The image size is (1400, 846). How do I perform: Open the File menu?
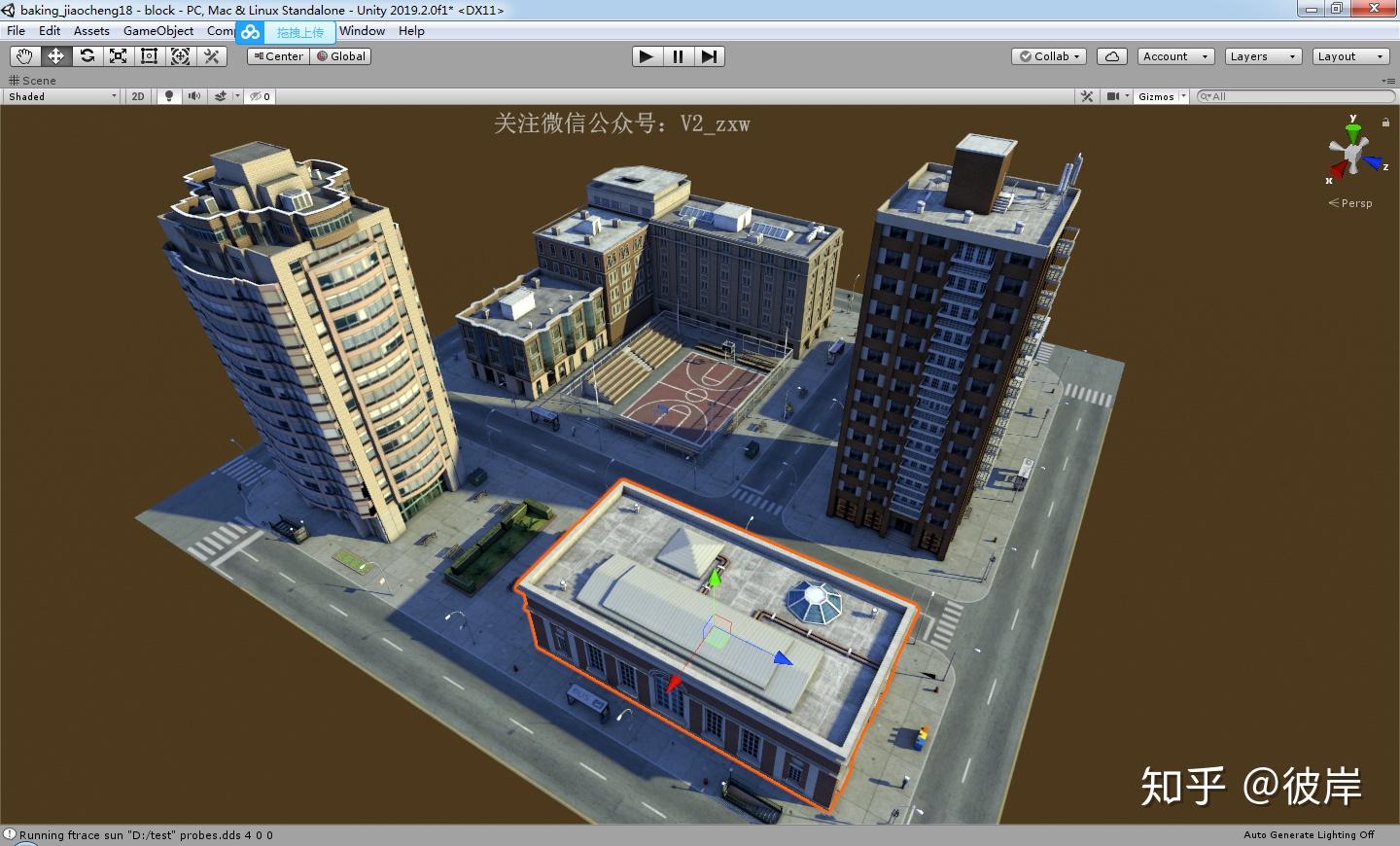tap(16, 31)
